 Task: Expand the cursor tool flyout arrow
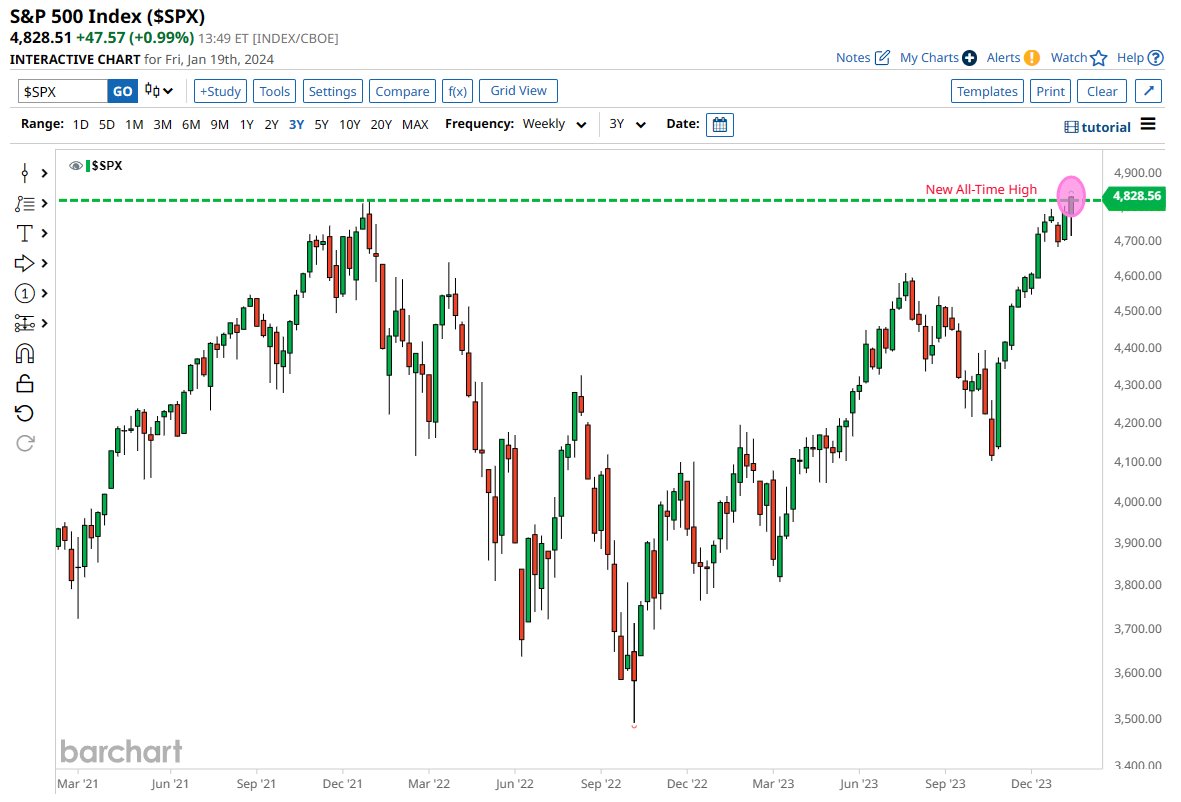(44, 173)
